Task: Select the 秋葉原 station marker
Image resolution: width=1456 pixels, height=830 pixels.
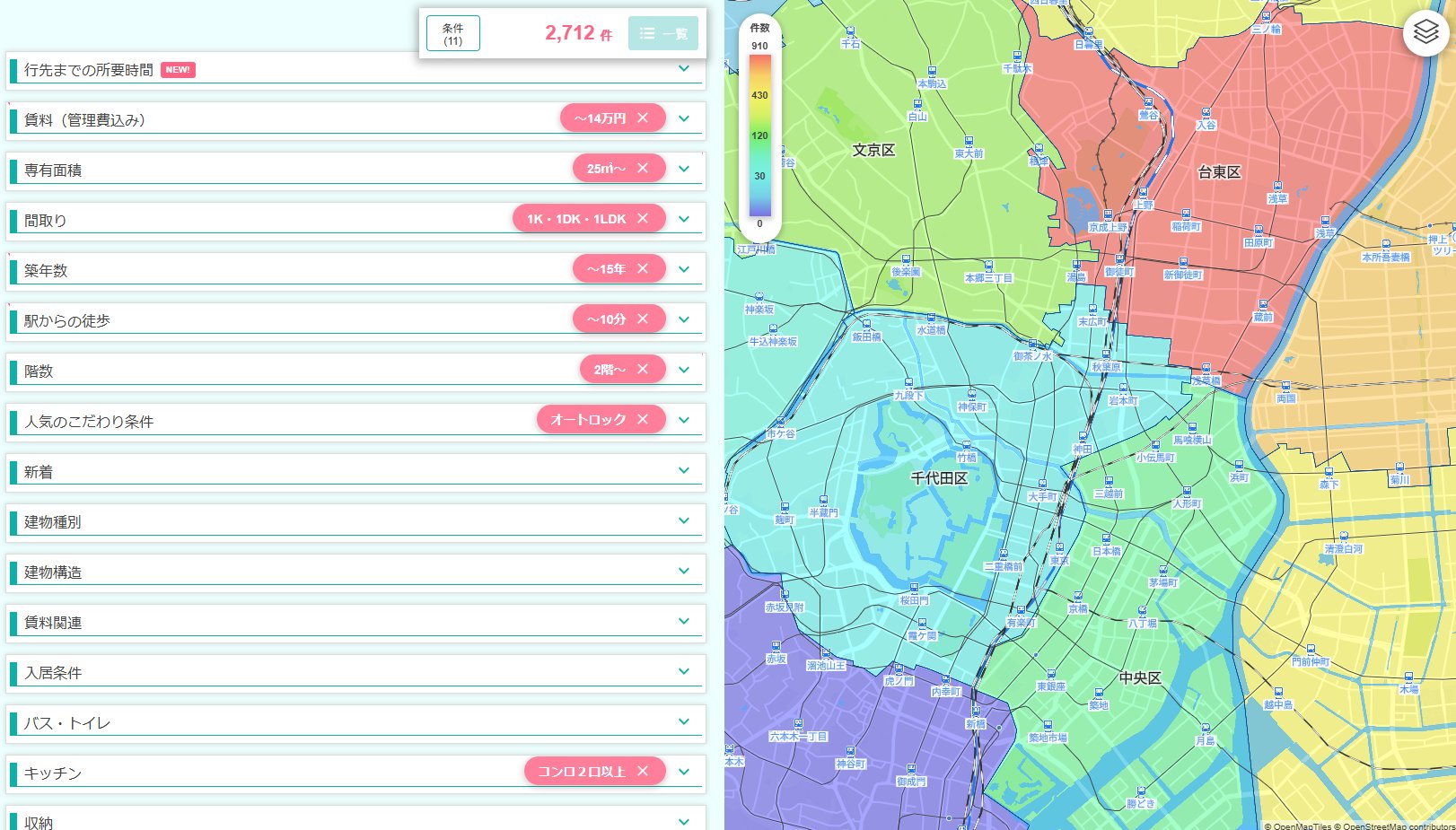Action: coord(1106,355)
